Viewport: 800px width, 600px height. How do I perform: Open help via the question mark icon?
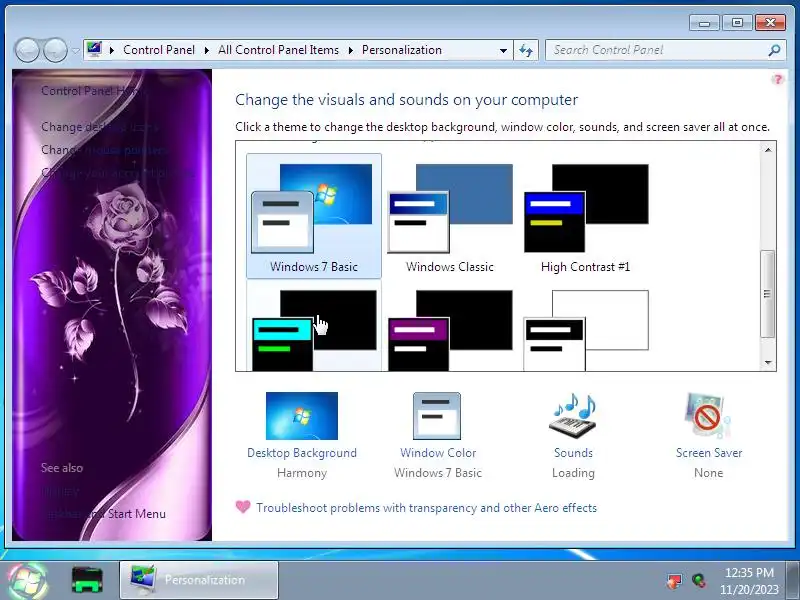click(777, 79)
